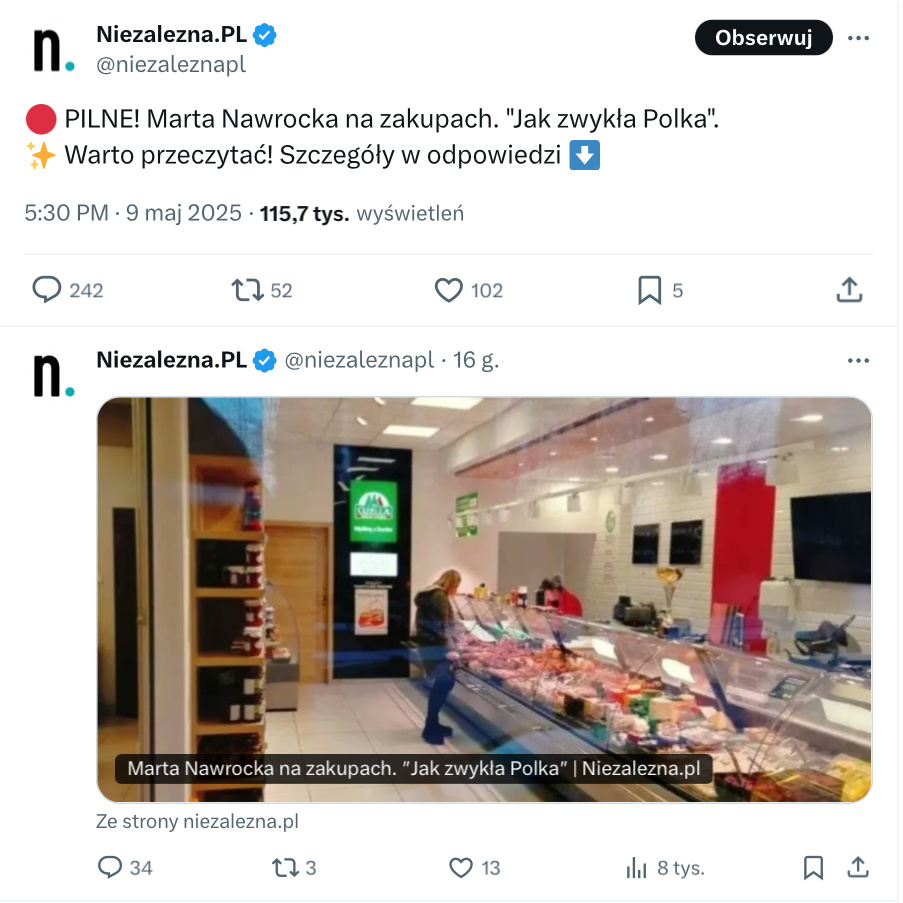
Task: Open the @niezaleznapl handle under the header
Action: pyautogui.click(x=171, y=64)
